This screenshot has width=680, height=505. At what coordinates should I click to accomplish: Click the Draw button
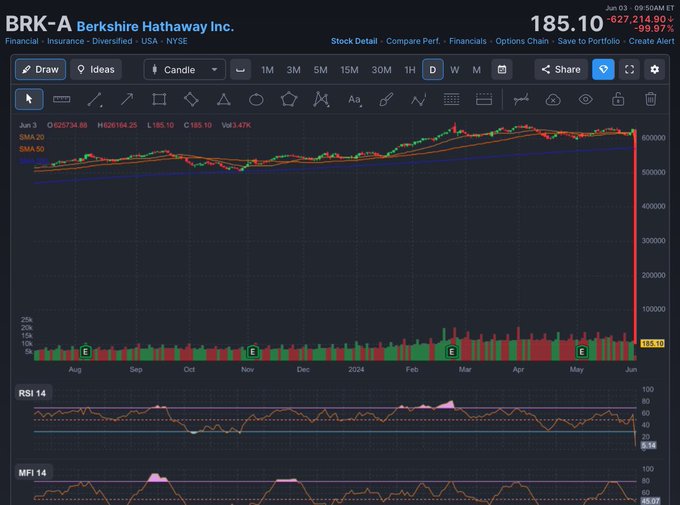[x=40, y=69]
